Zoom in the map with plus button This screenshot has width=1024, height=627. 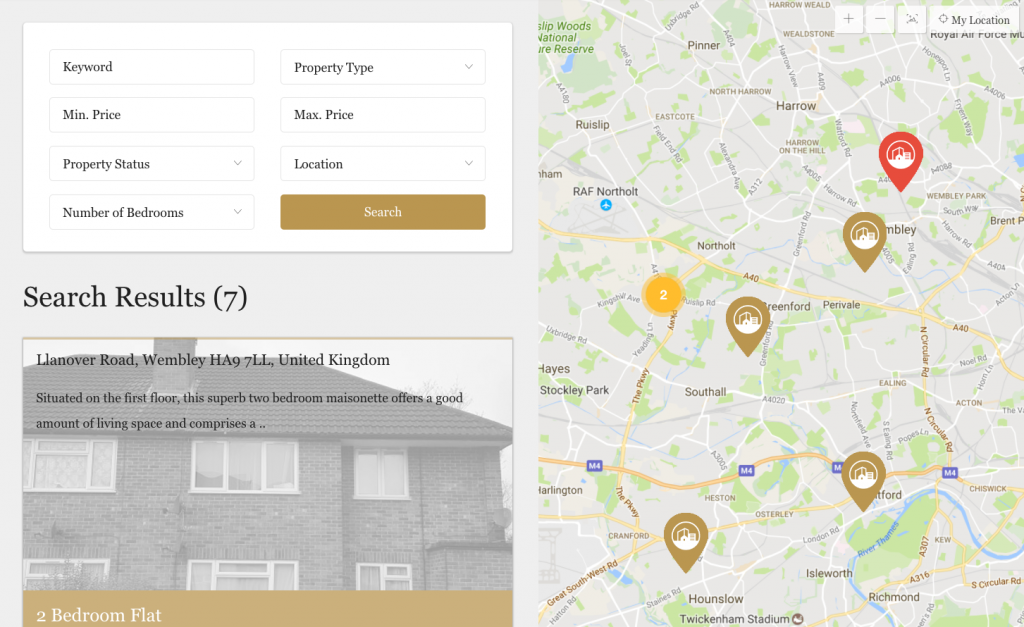[848, 19]
